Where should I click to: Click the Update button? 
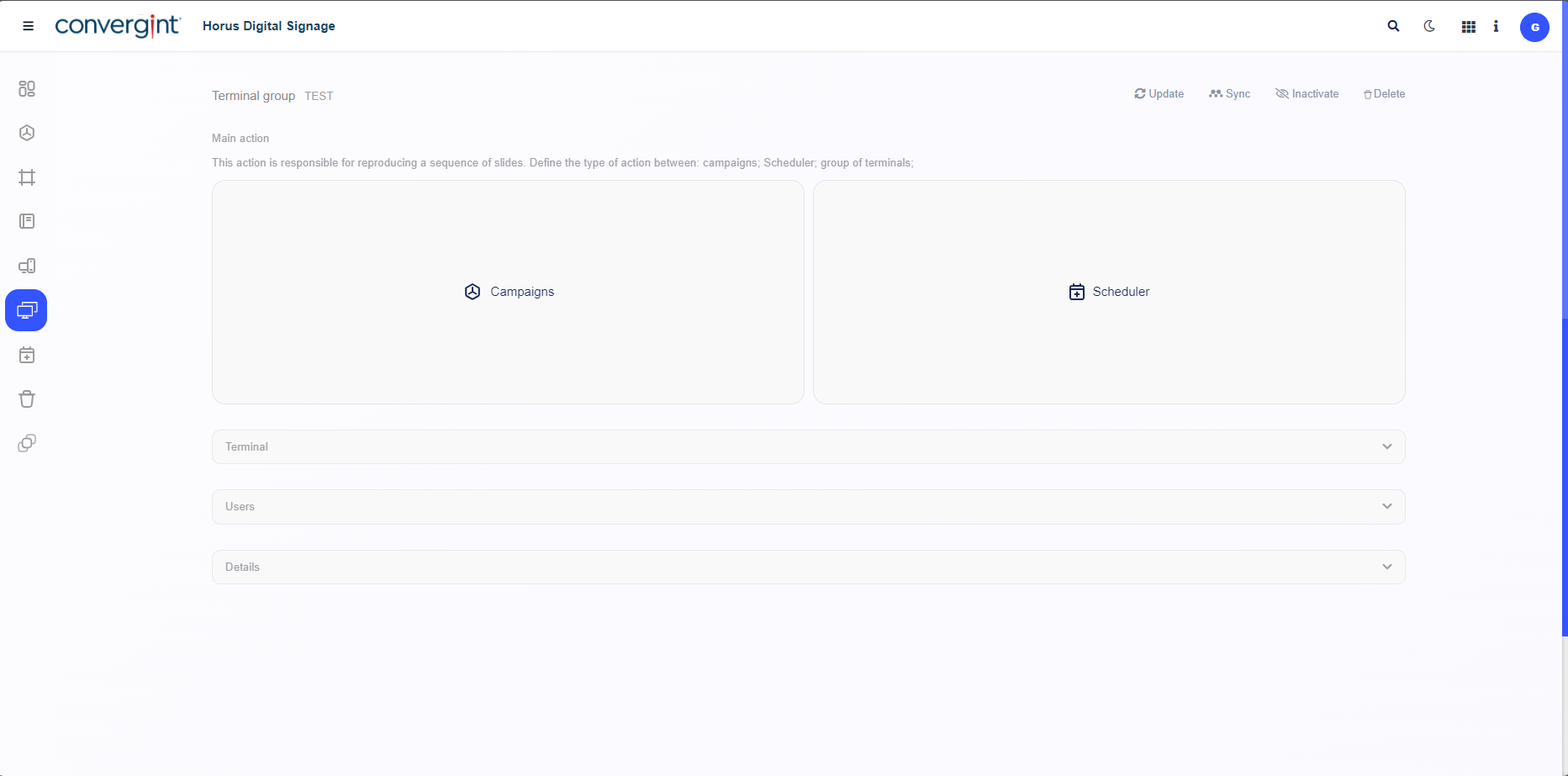click(1159, 94)
